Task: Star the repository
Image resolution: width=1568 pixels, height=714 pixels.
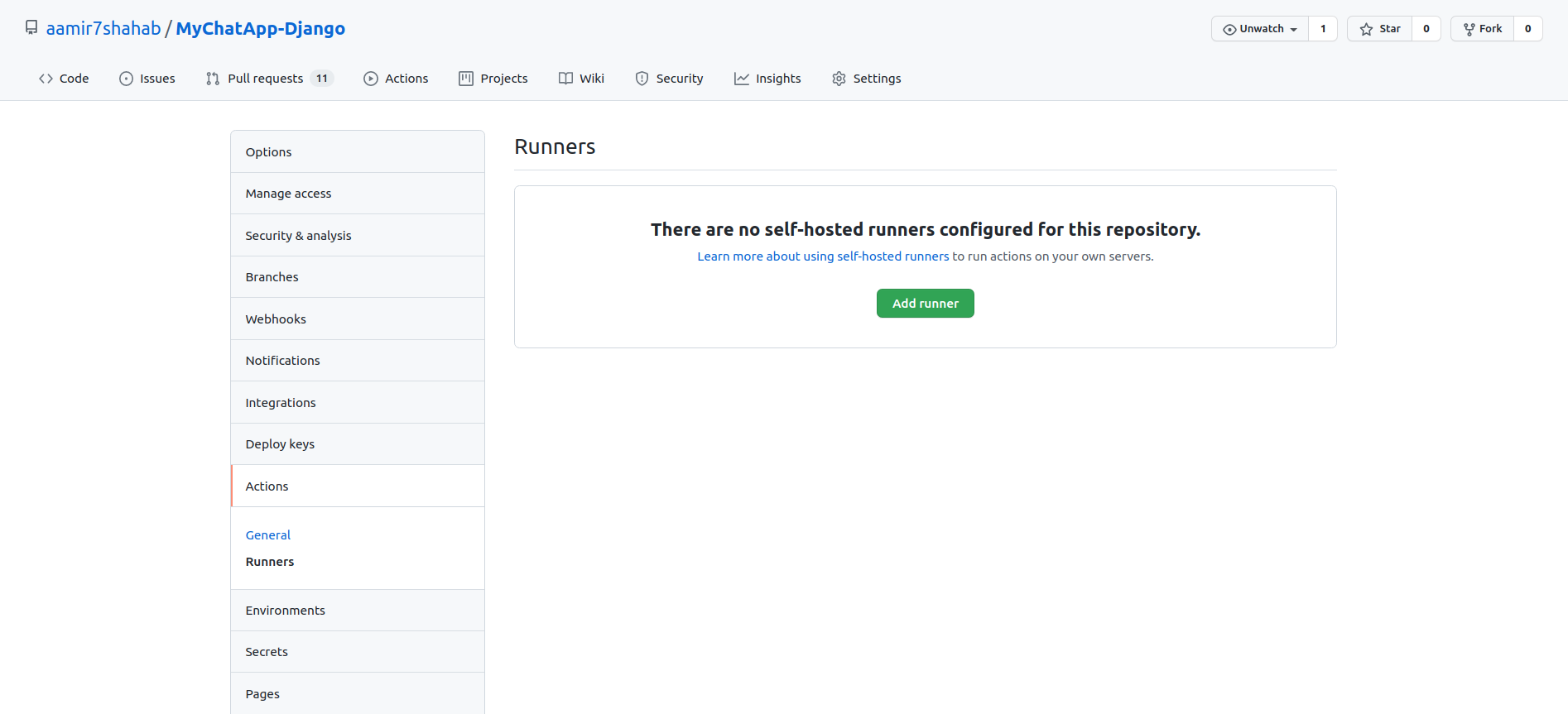Action: 1380,29
